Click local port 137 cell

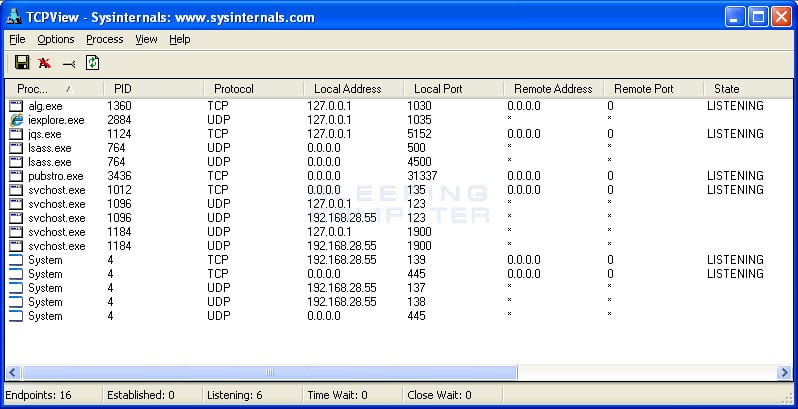pos(416,288)
